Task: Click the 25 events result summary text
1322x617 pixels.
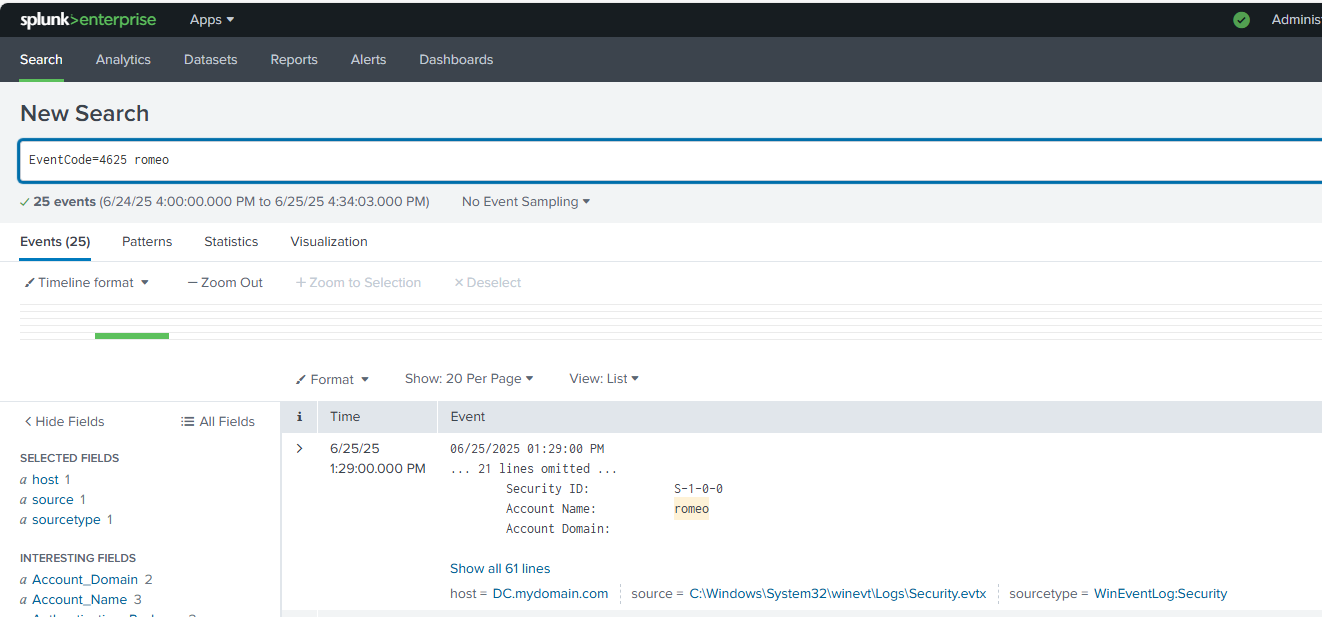Action: tap(65, 202)
